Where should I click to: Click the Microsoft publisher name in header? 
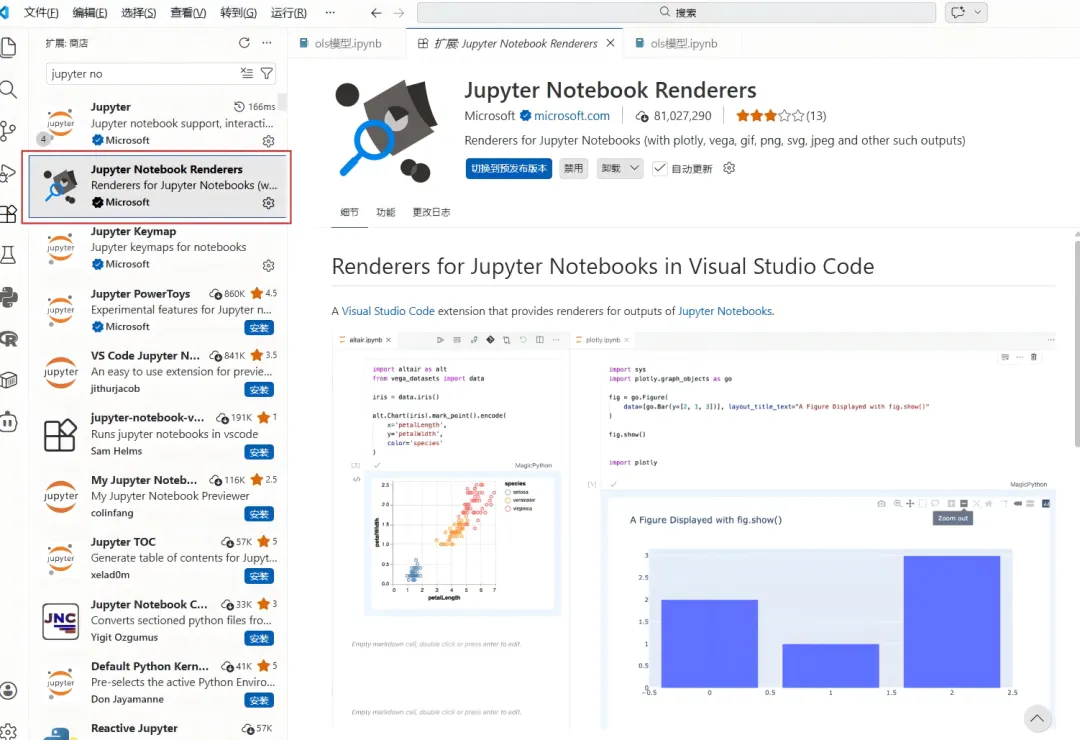[489, 116]
